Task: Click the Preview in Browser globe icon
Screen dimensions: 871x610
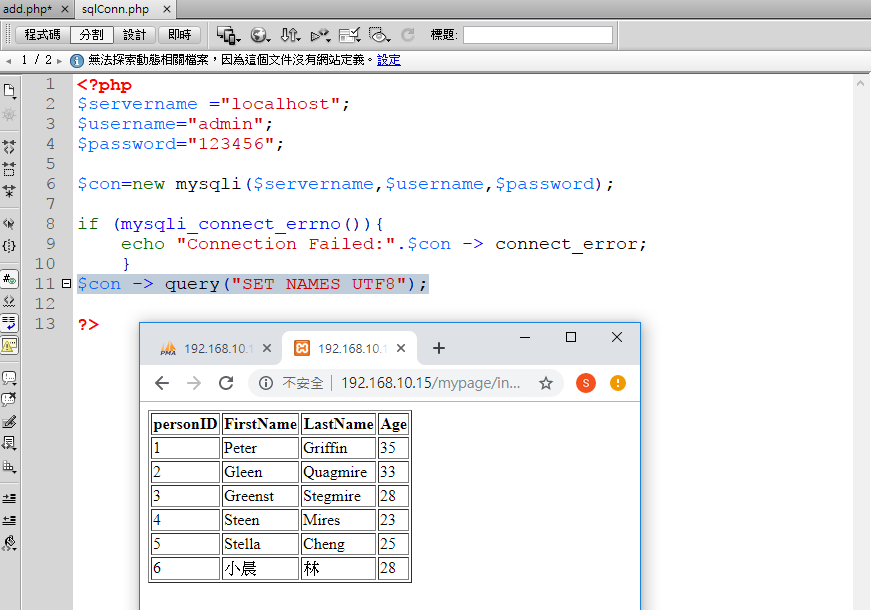Action: (260, 35)
